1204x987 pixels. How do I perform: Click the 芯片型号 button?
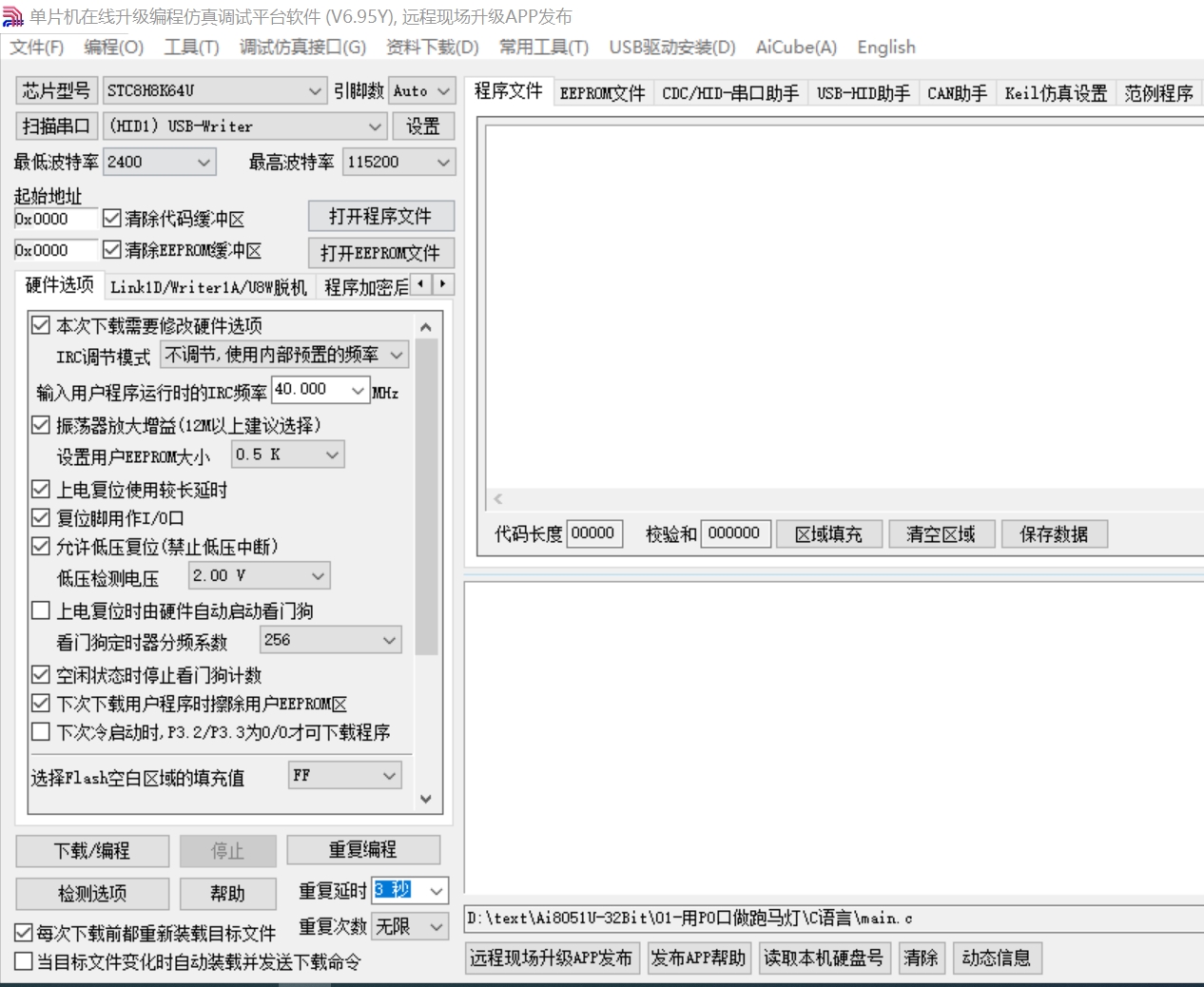pos(55,90)
